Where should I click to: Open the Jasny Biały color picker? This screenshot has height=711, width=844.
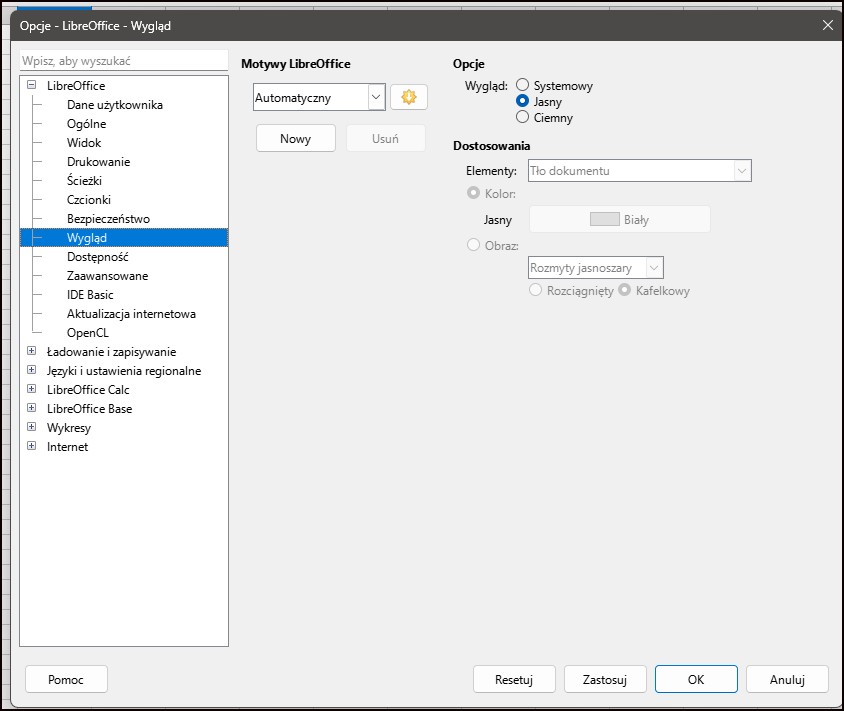pos(620,219)
